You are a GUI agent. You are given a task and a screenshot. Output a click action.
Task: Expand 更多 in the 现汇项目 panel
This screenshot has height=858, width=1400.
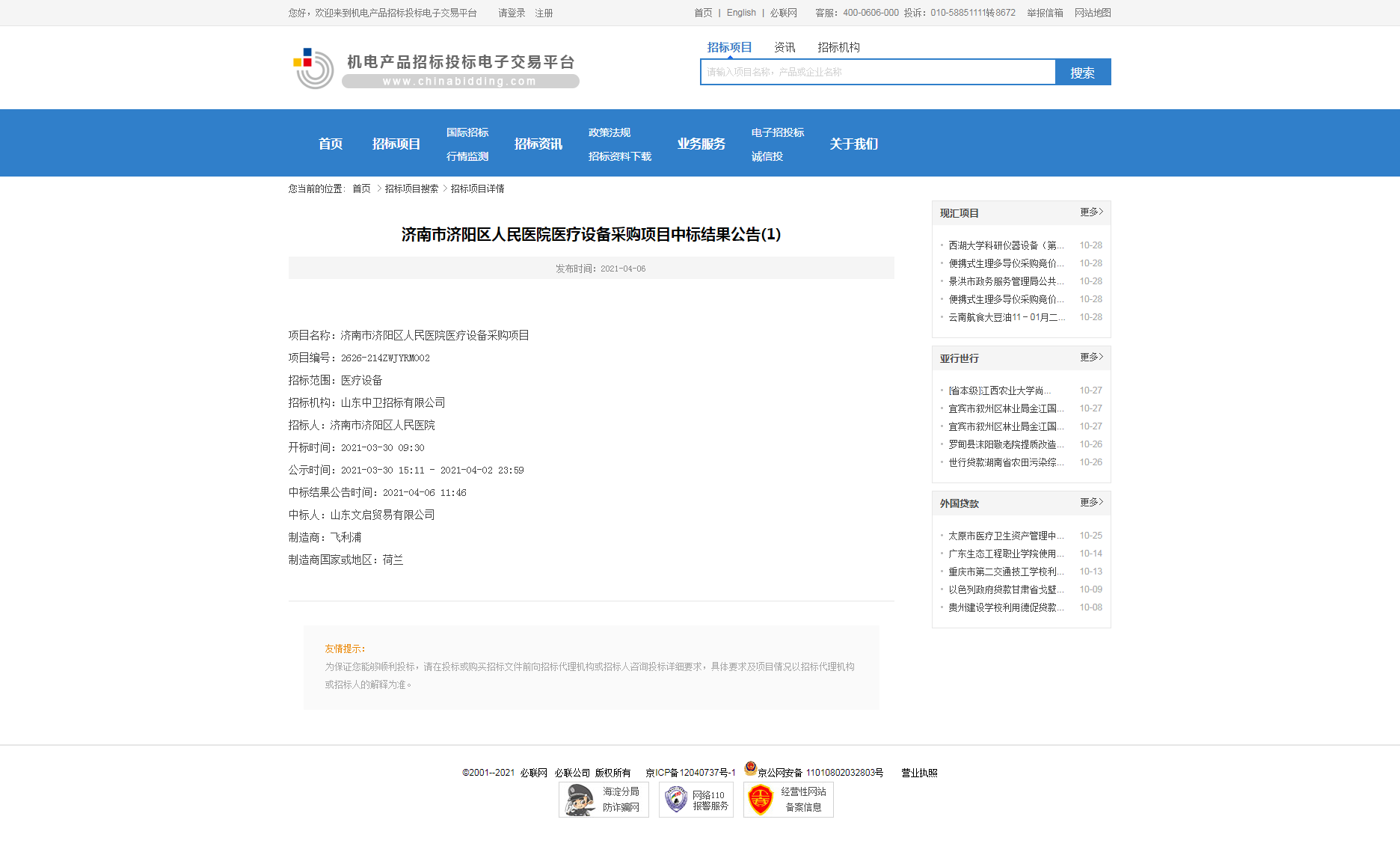click(1088, 212)
